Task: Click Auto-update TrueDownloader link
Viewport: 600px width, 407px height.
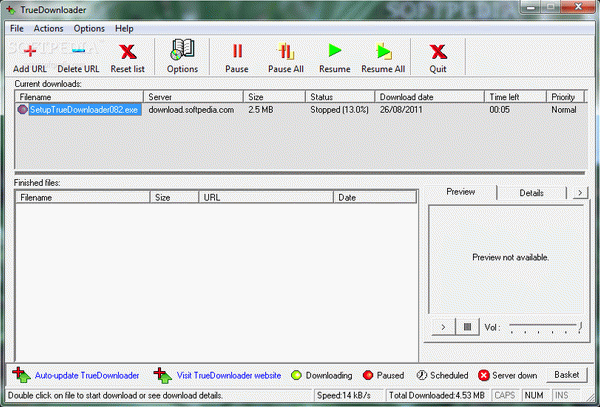Action: (x=87, y=376)
